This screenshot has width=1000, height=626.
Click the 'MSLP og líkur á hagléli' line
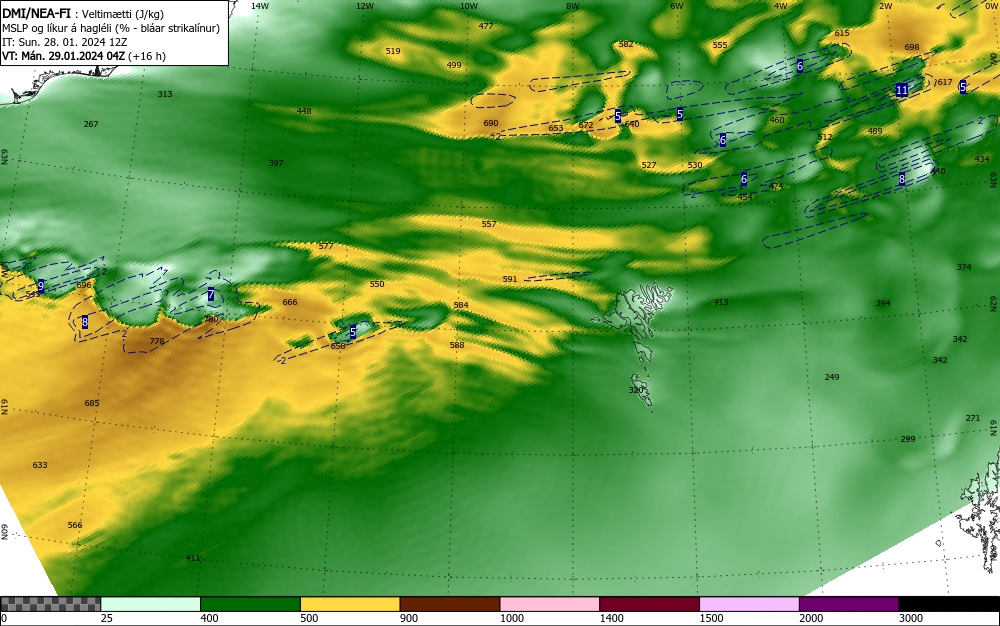pyautogui.click(x=111, y=28)
